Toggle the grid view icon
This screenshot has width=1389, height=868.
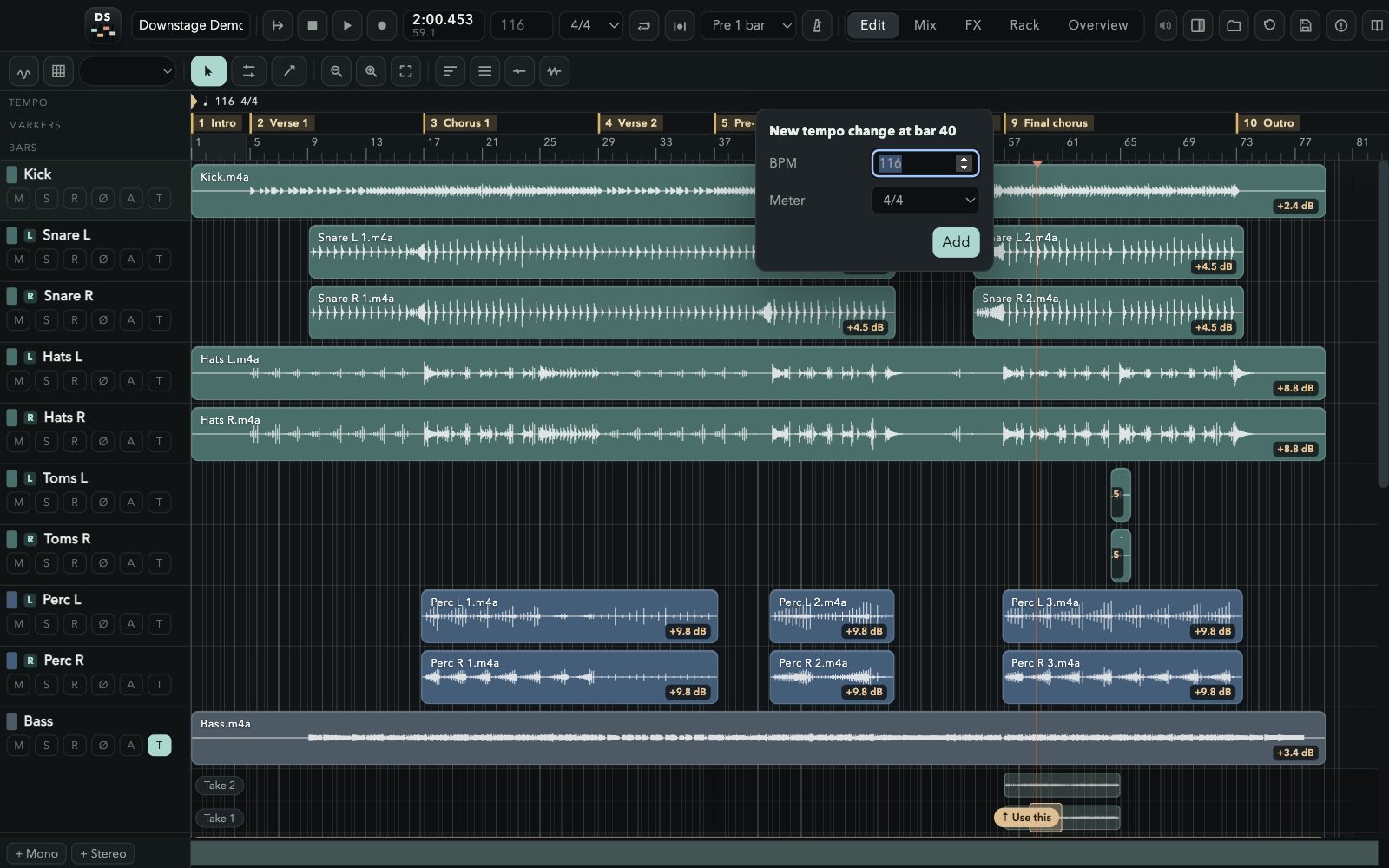(58, 71)
